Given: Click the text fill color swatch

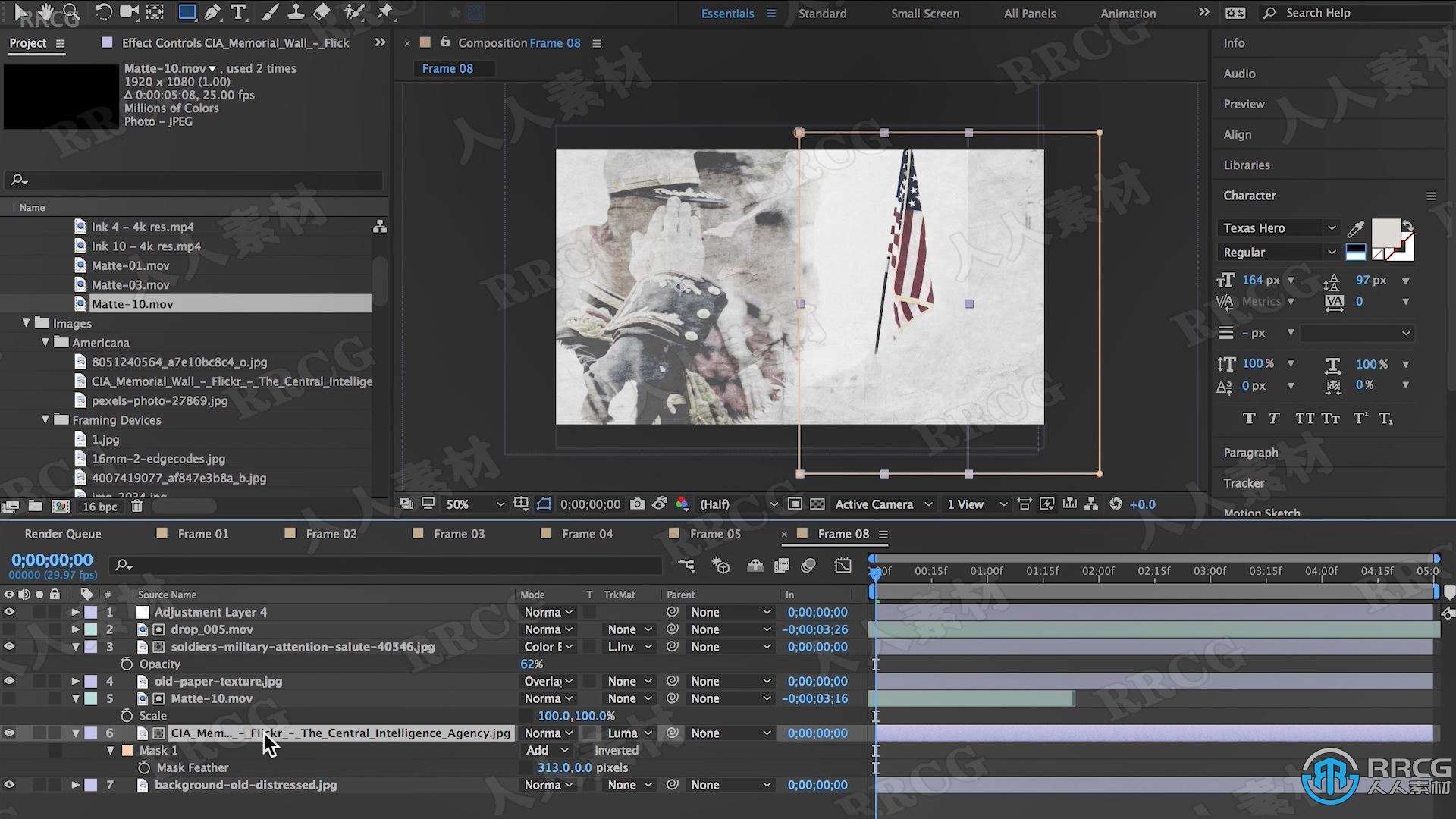Looking at the screenshot, I should [1386, 233].
